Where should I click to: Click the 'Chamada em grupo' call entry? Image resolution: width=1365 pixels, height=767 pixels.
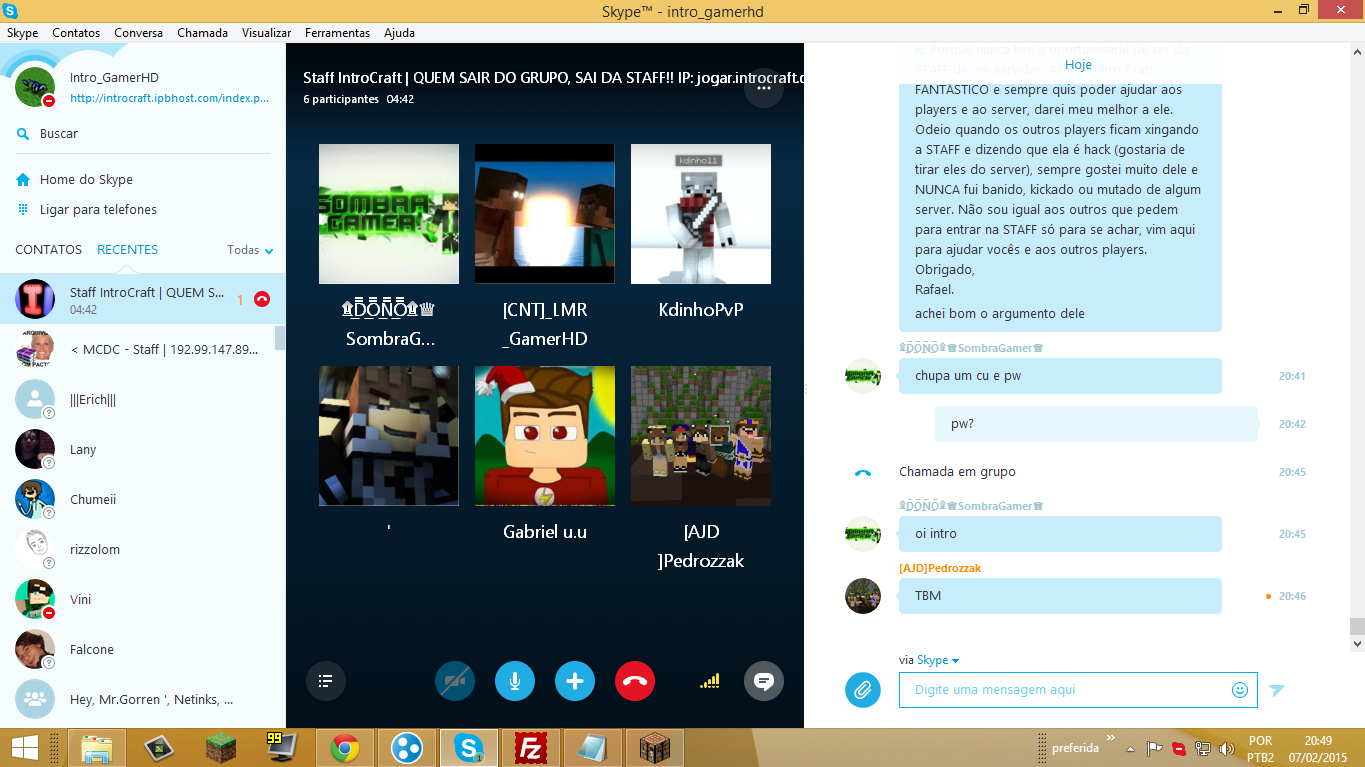(957, 472)
